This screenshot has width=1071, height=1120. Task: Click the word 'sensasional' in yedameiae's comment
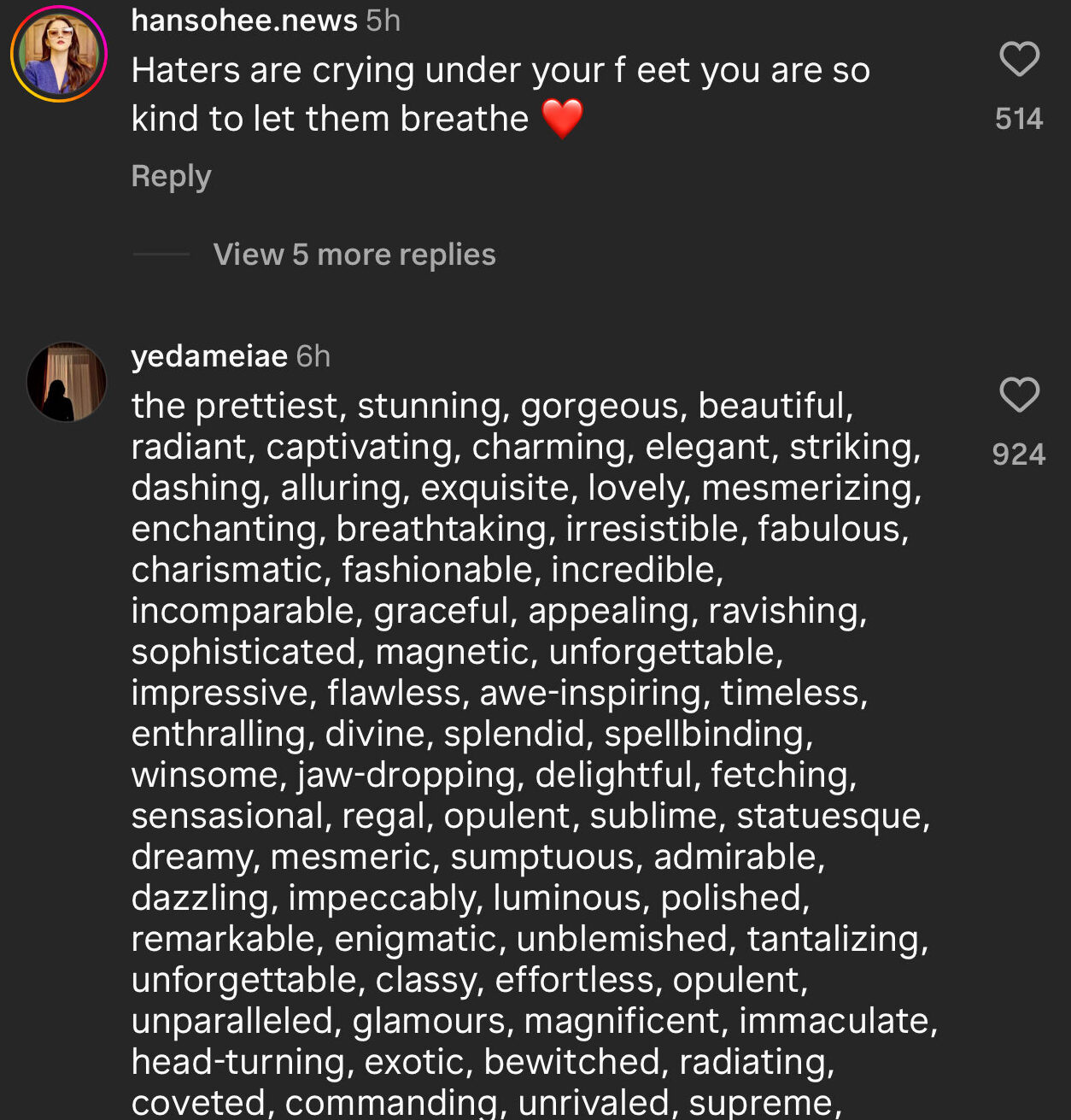(229, 816)
